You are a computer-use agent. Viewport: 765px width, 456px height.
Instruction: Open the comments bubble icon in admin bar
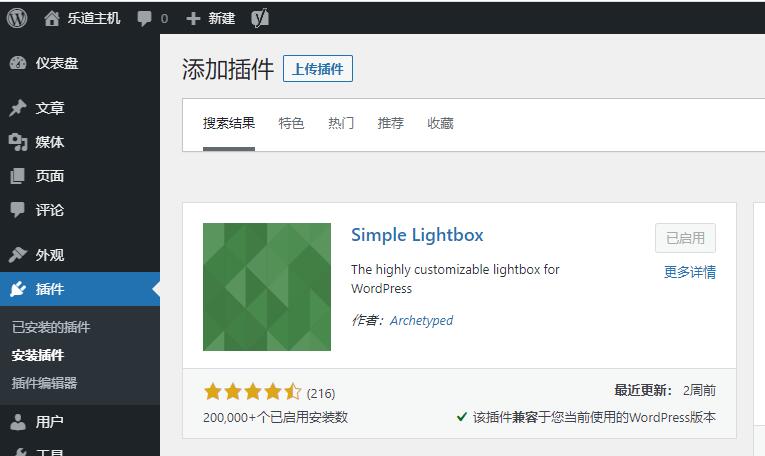click(x=144, y=19)
